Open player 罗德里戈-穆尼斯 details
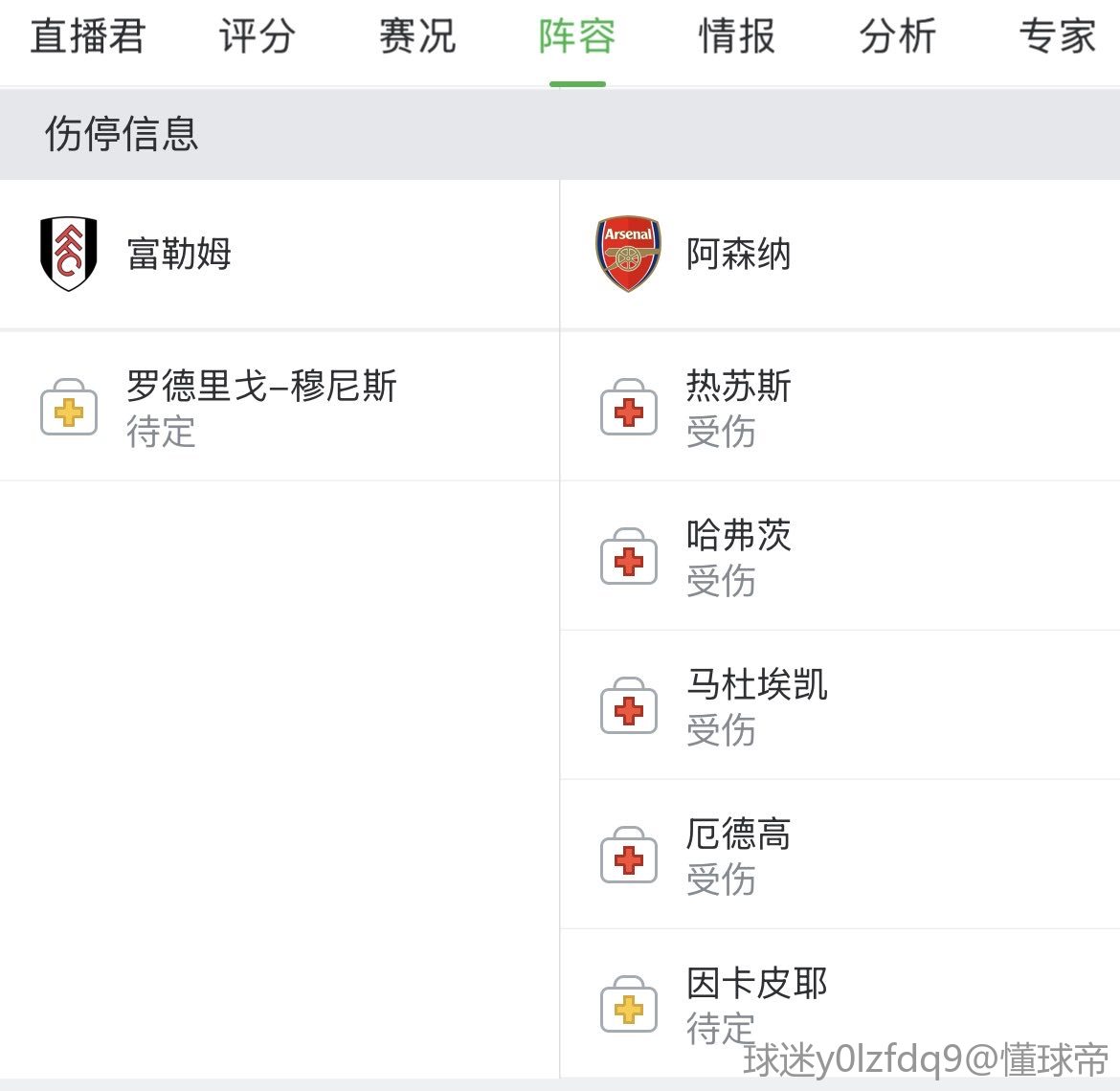The image size is (1120, 1091). pos(261,387)
